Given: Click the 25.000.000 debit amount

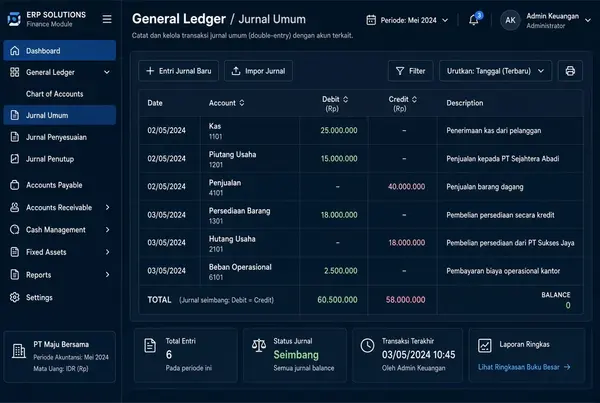Looking at the screenshot, I should [x=339, y=131].
